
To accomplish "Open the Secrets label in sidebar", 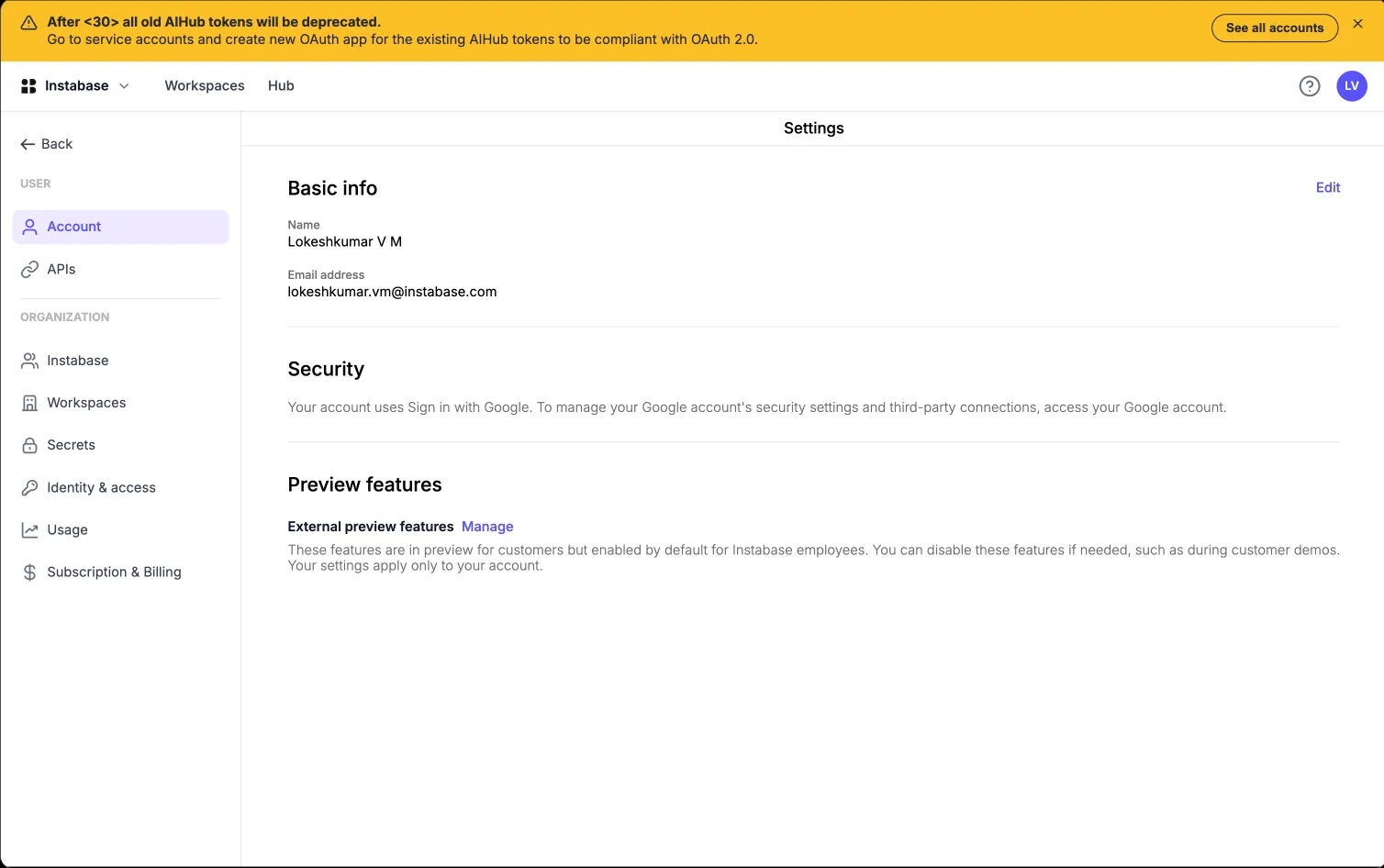I will [72, 445].
